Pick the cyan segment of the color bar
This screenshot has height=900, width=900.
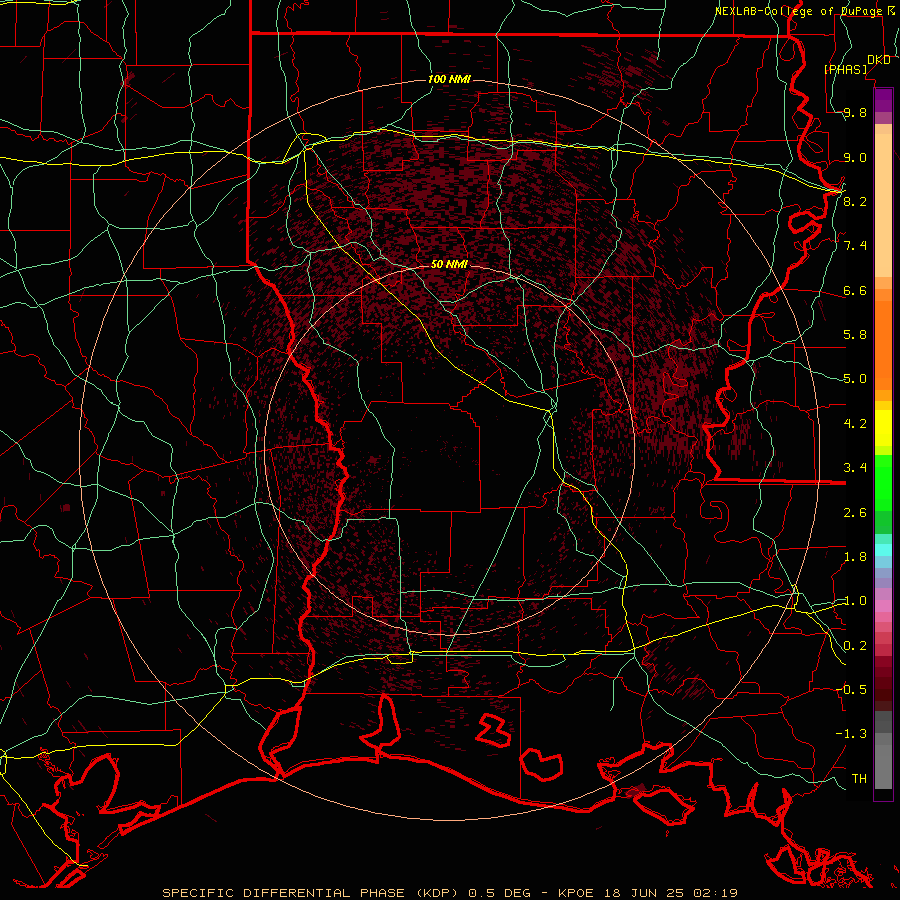(x=883, y=550)
